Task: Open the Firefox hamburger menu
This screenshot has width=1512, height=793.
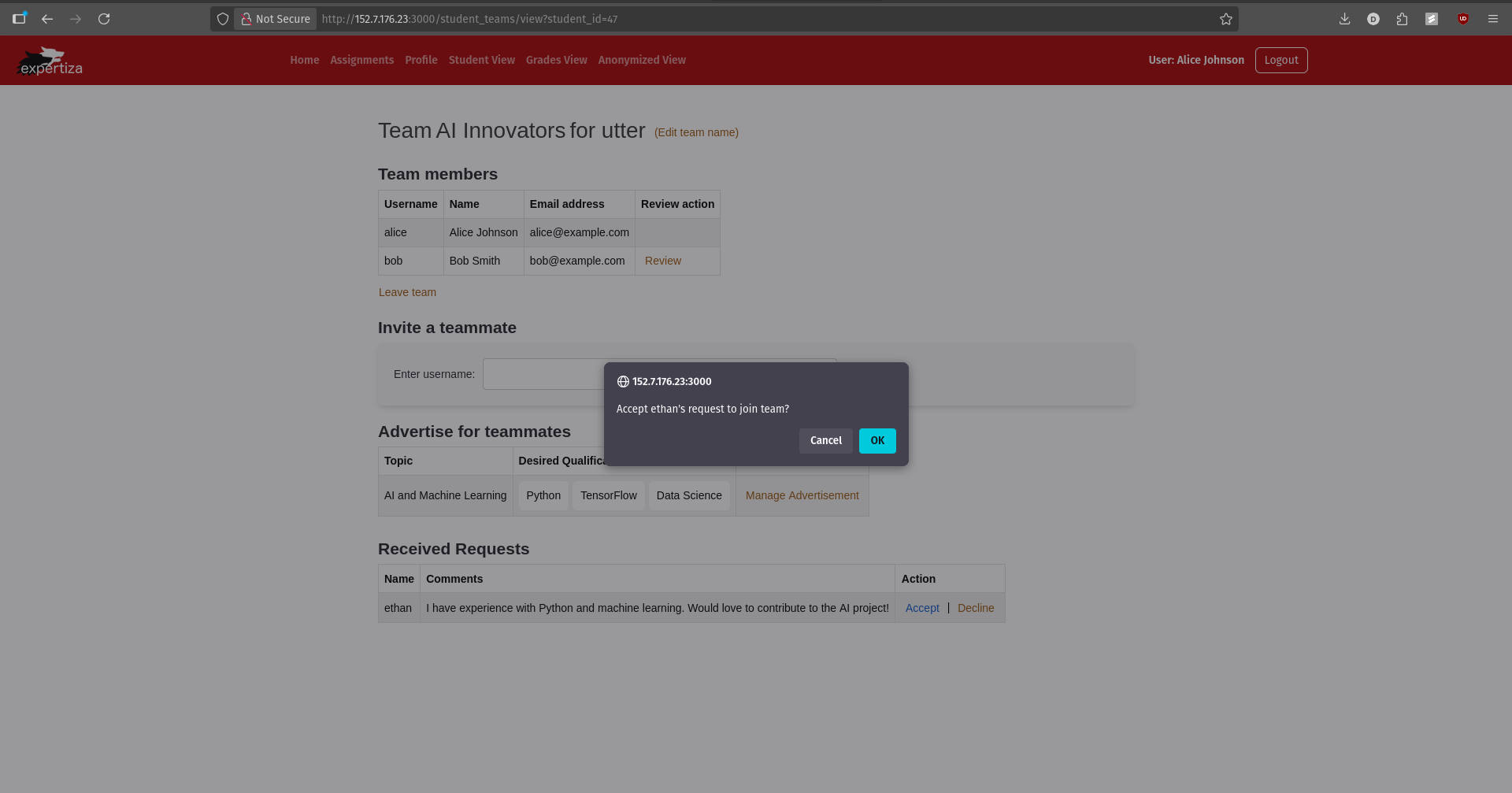Action: [x=1492, y=19]
